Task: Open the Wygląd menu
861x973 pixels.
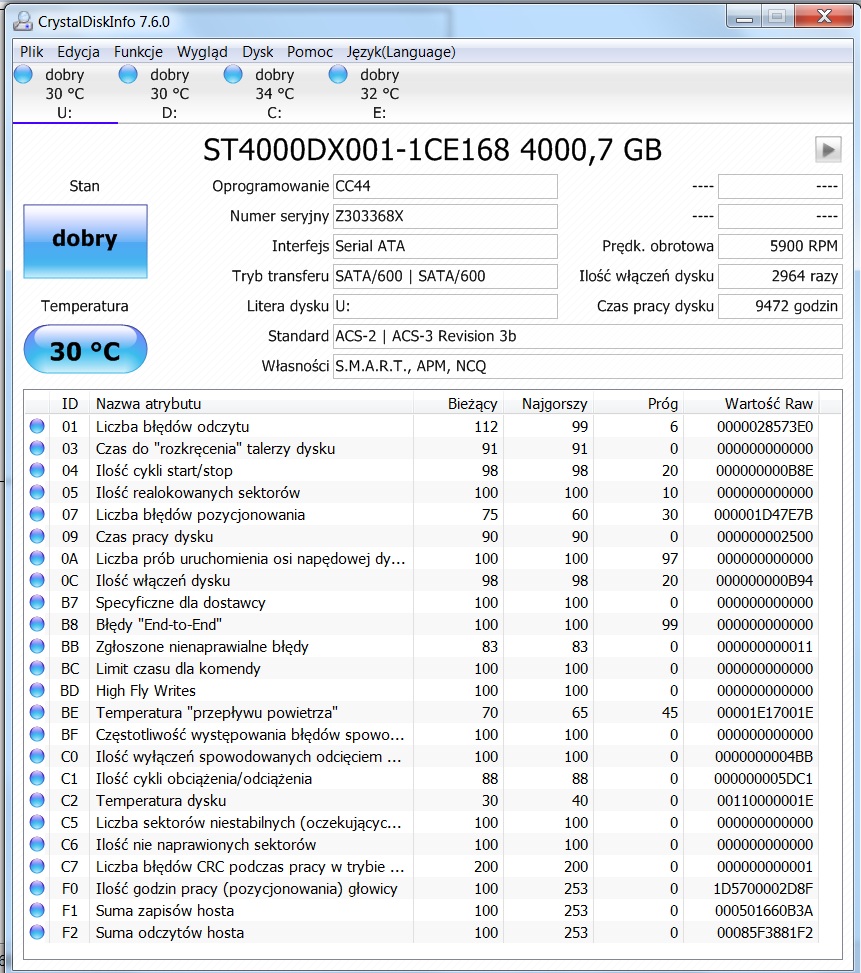Action: (x=202, y=52)
